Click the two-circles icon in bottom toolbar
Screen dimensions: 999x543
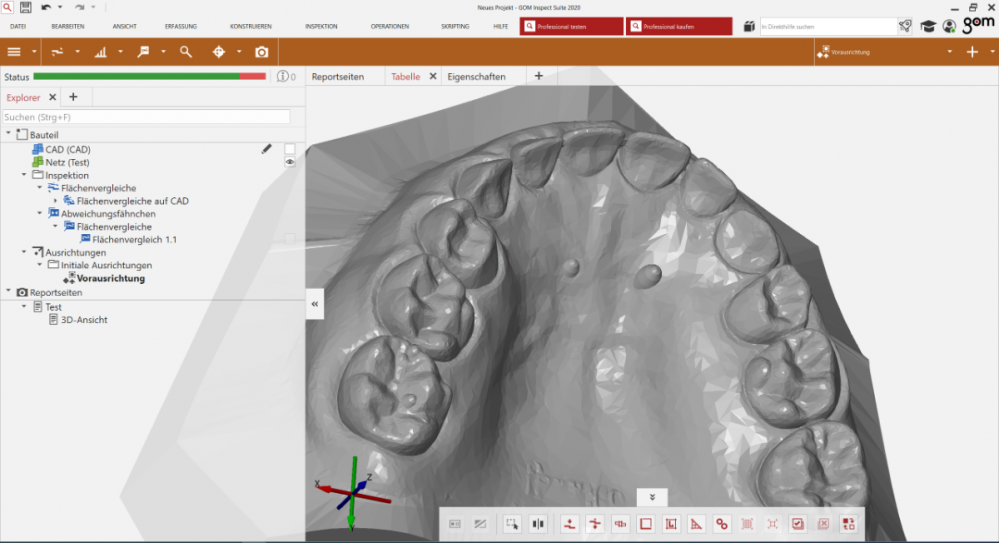721,523
